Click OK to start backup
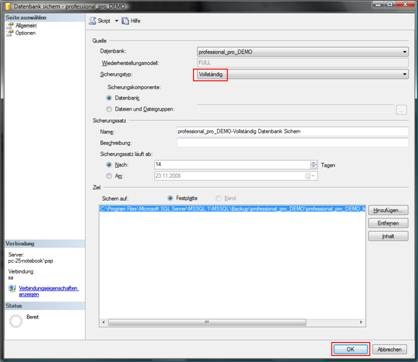This screenshot has width=418, height=362. (x=350, y=349)
